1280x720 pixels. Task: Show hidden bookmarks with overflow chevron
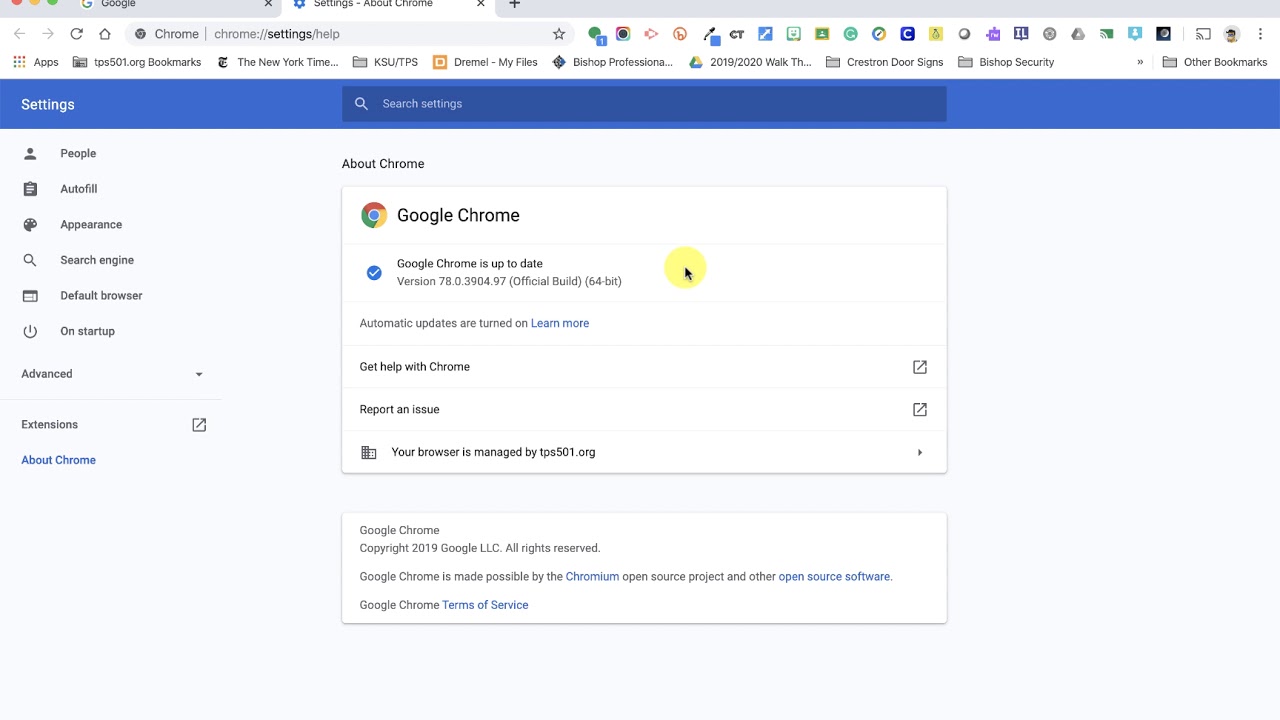(1140, 62)
